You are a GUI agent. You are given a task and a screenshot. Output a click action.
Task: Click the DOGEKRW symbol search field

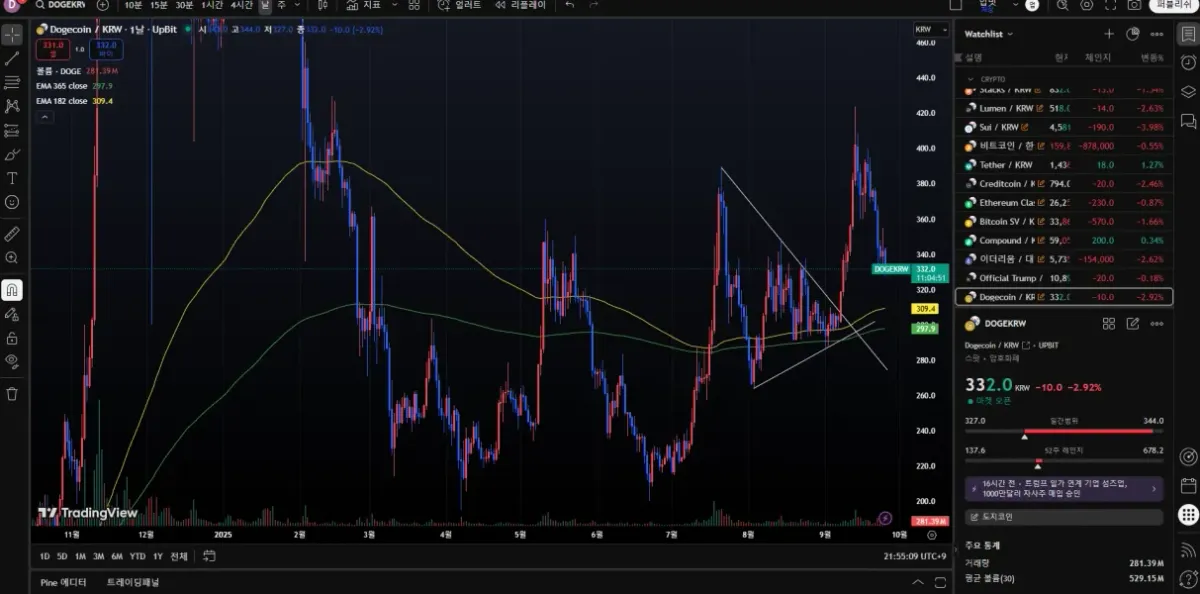(61, 5)
